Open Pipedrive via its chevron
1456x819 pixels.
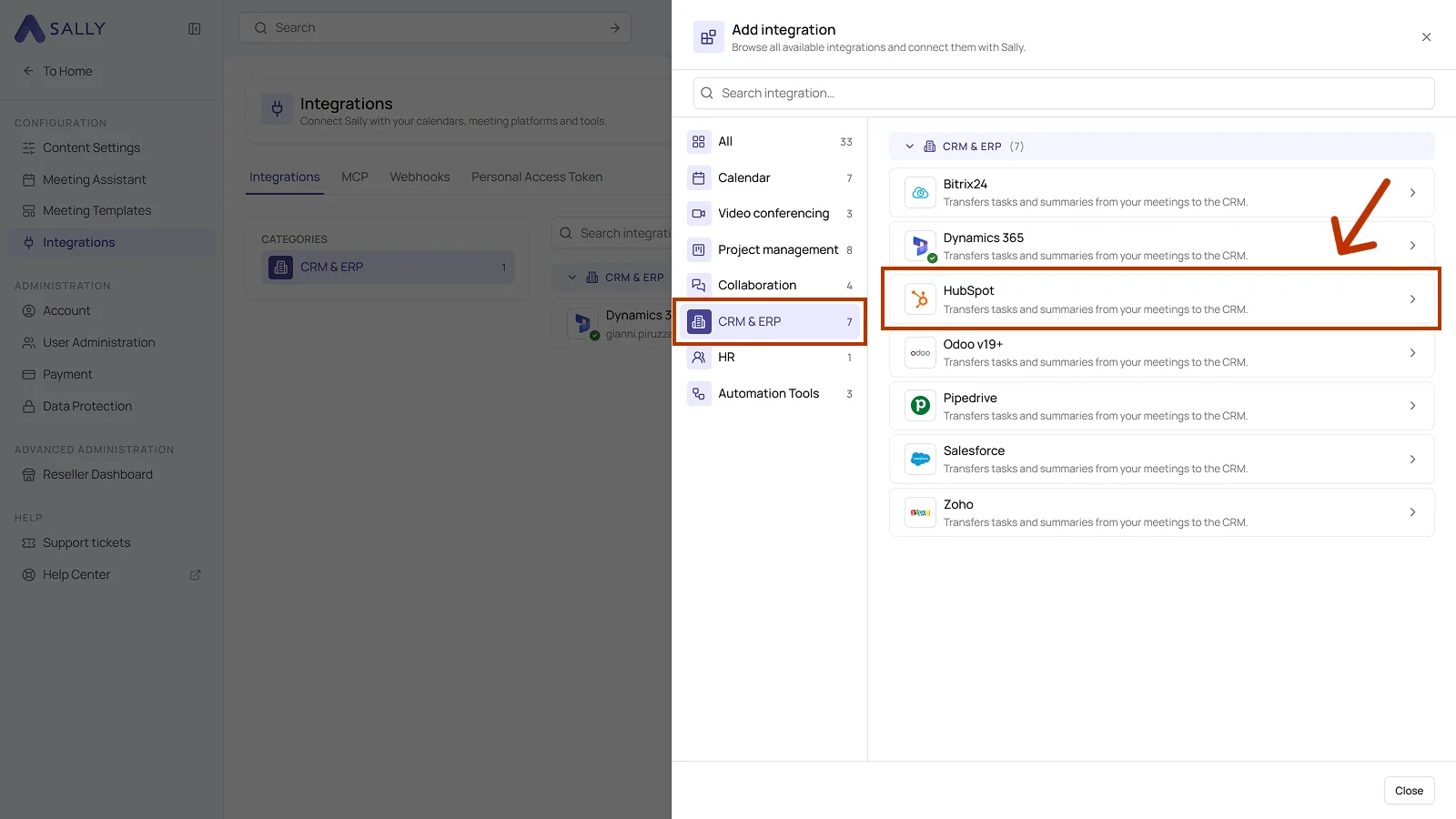coord(1412,406)
